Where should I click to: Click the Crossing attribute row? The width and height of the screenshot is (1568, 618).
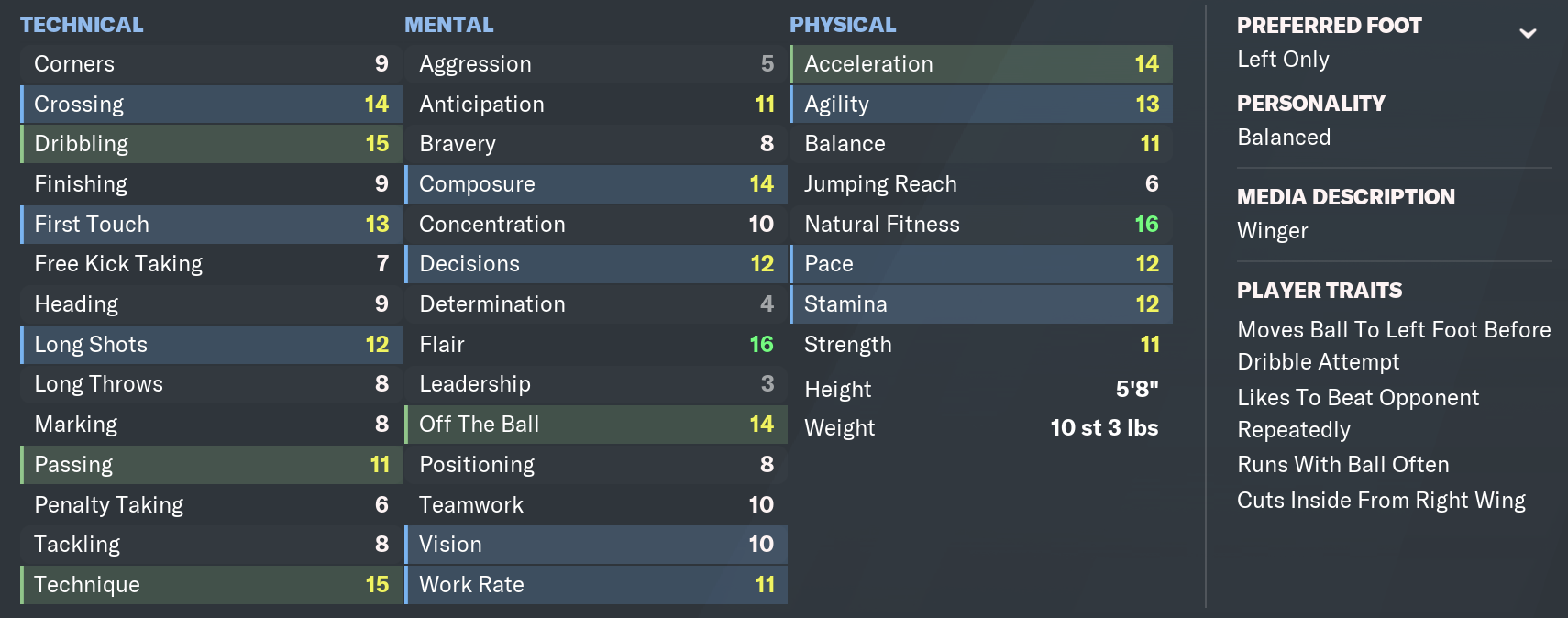pos(211,105)
